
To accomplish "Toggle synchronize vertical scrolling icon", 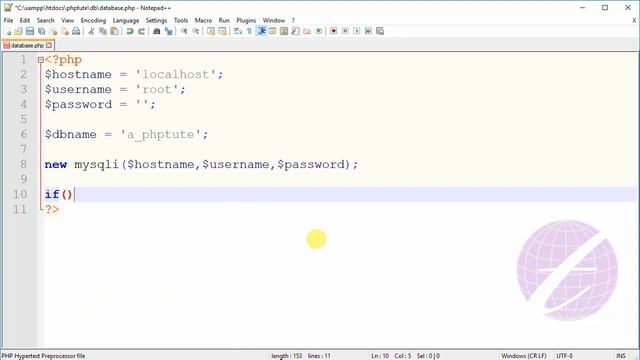I will click(x=211, y=31).
